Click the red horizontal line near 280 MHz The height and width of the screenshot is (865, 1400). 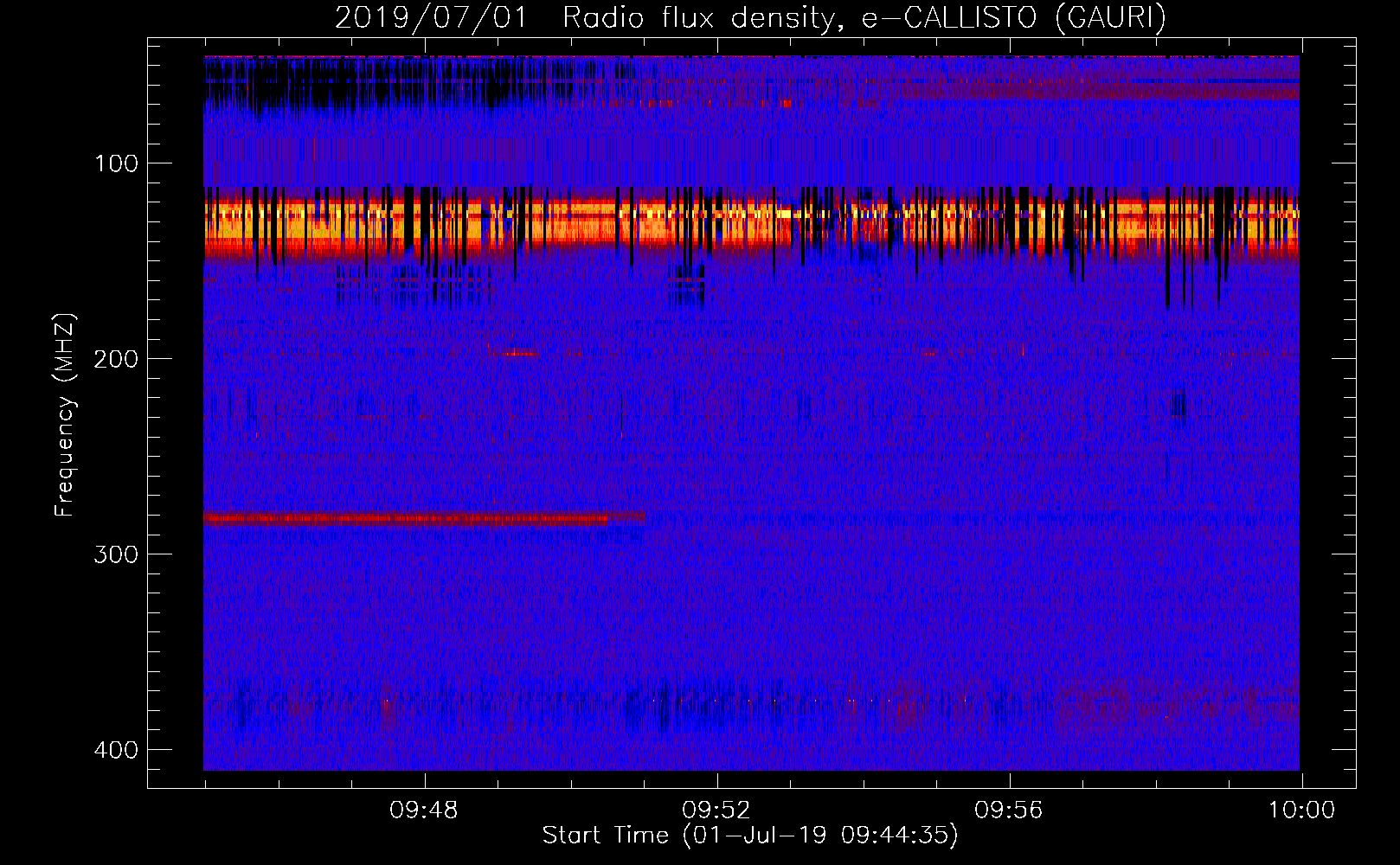click(424, 519)
